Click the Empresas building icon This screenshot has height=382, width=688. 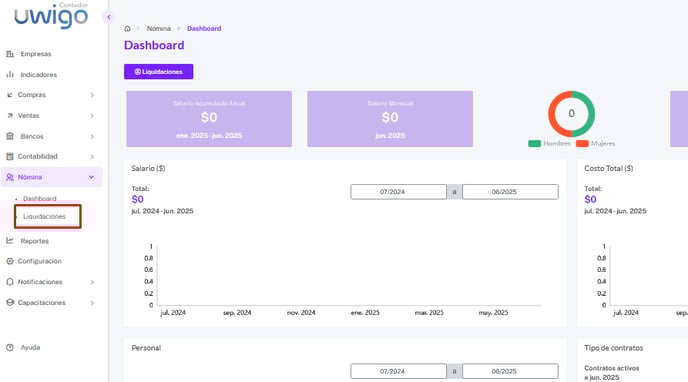pyautogui.click(x=10, y=54)
